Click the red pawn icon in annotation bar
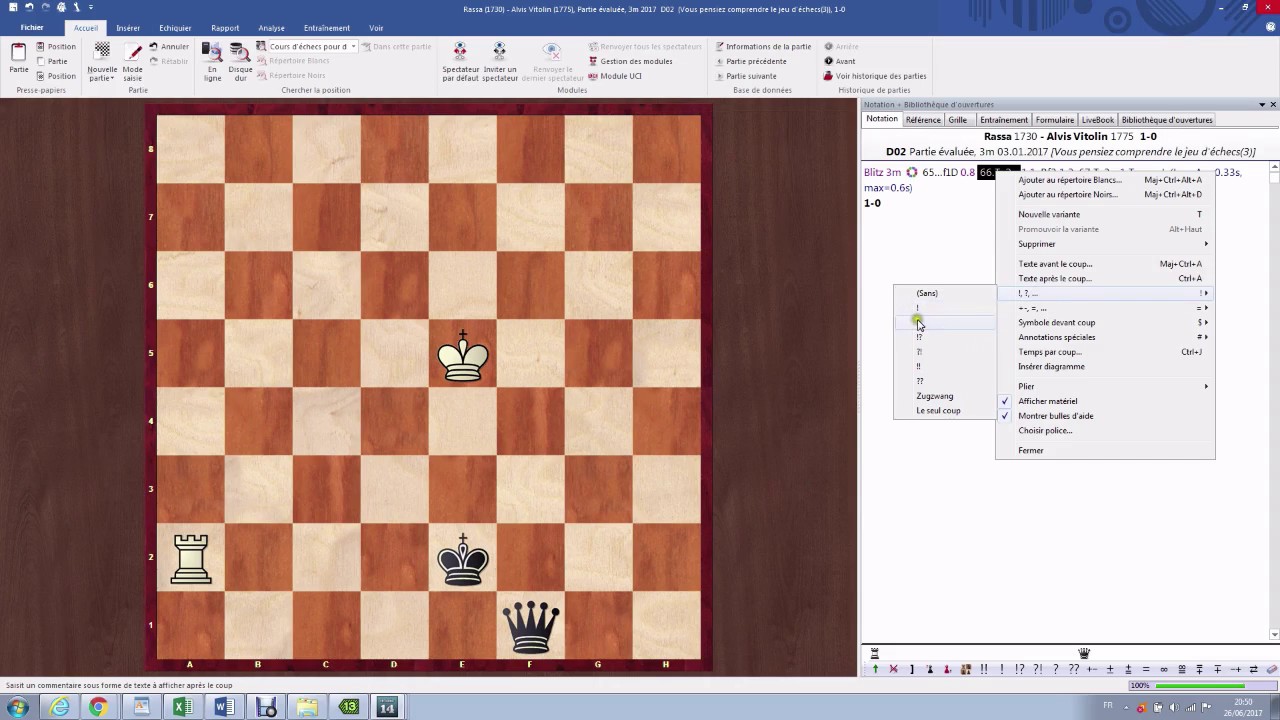Image resolution: width=1280 pixels, height=720 pixels. click(947, 669)
